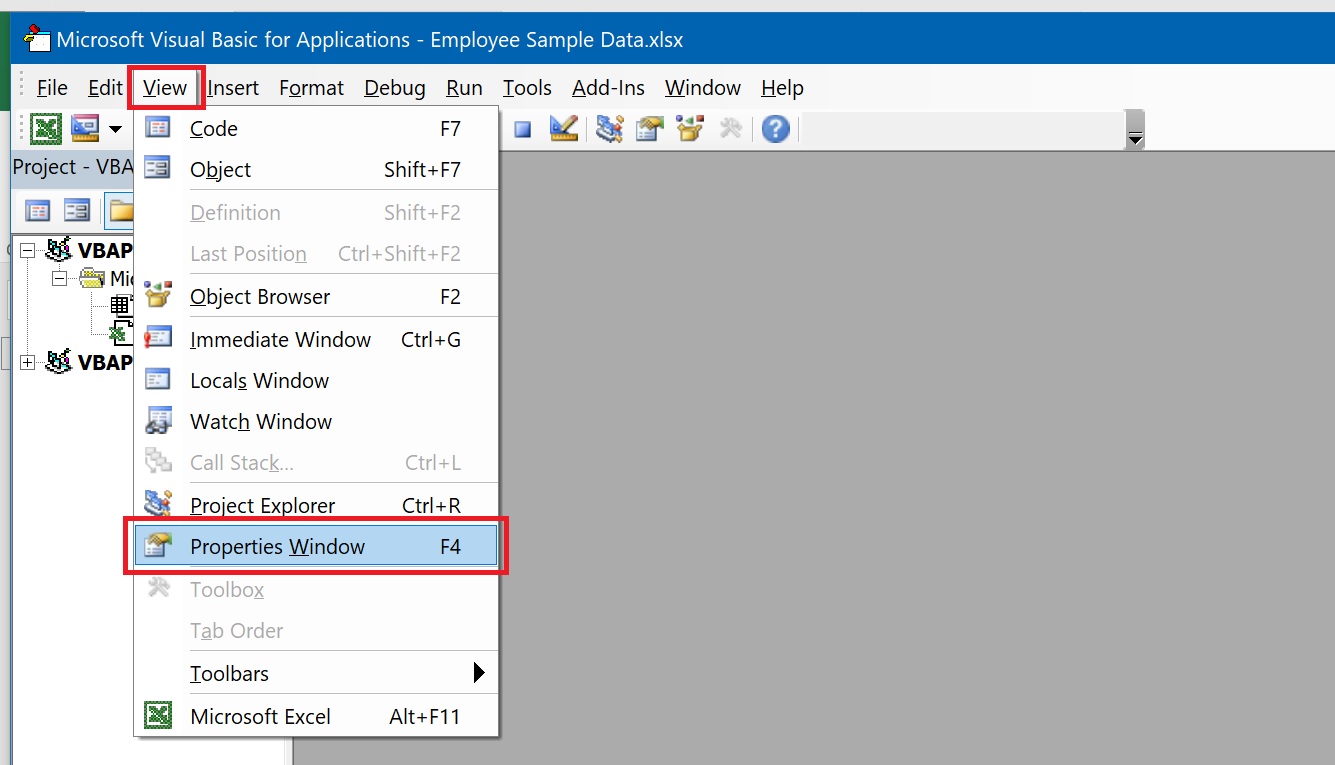The height and width of the screenshot is (765, 1335).
Task: Show Properties Window via its toolbar icon
Action: coord(650,128)
